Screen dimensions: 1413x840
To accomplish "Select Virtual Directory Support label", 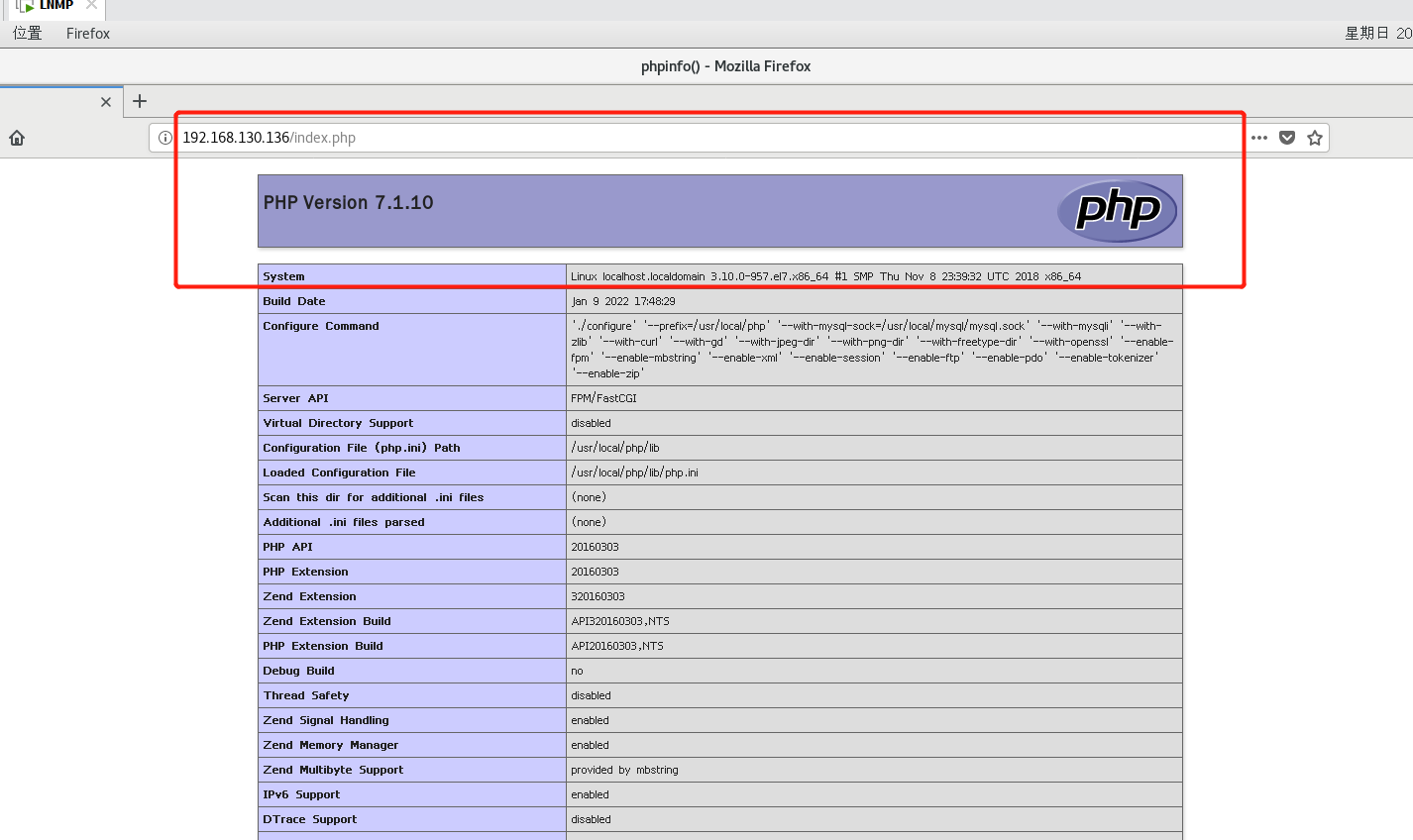I will tap(338, 423).
